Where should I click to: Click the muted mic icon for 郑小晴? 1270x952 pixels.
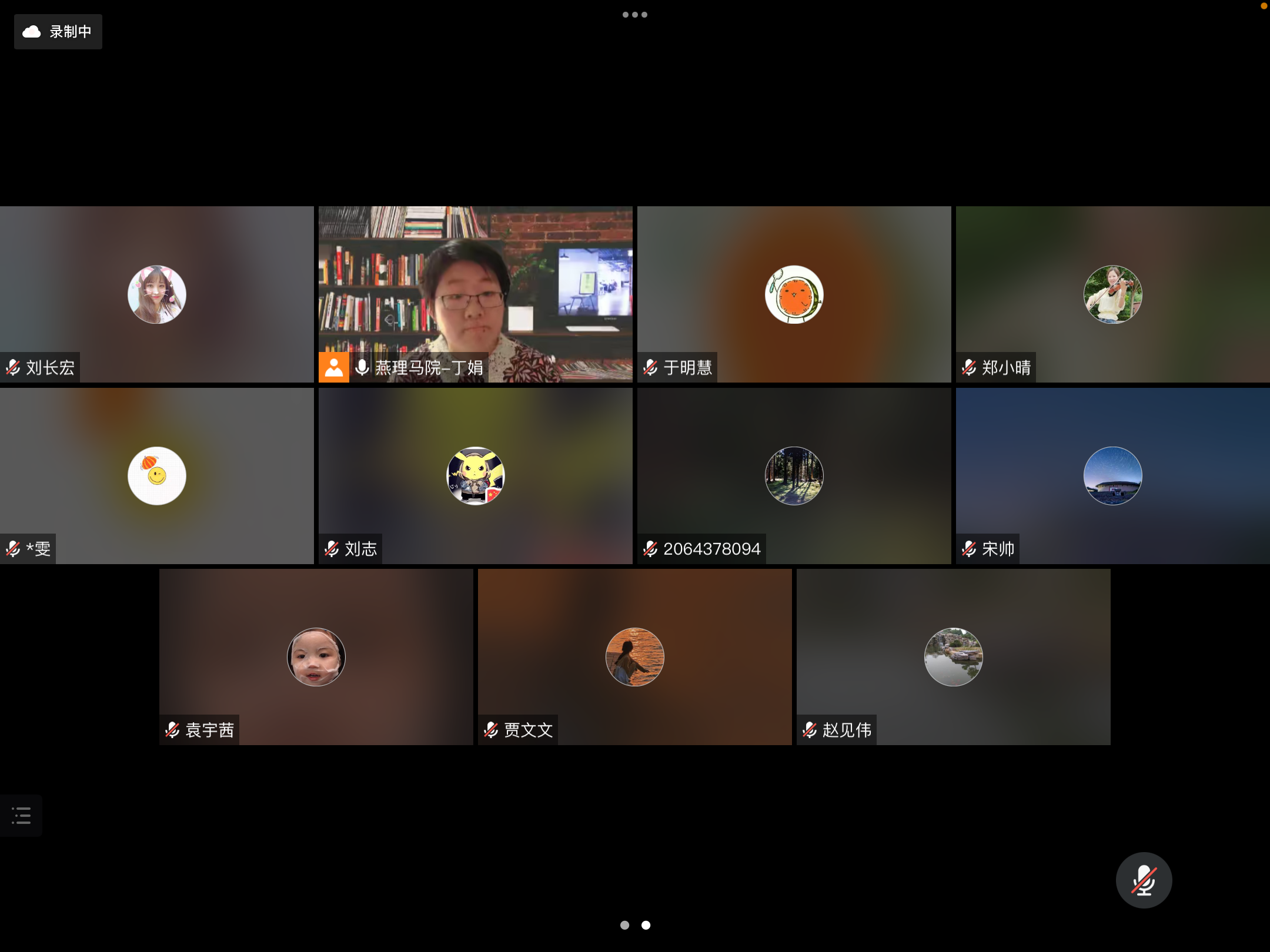(x=969, y=367)
